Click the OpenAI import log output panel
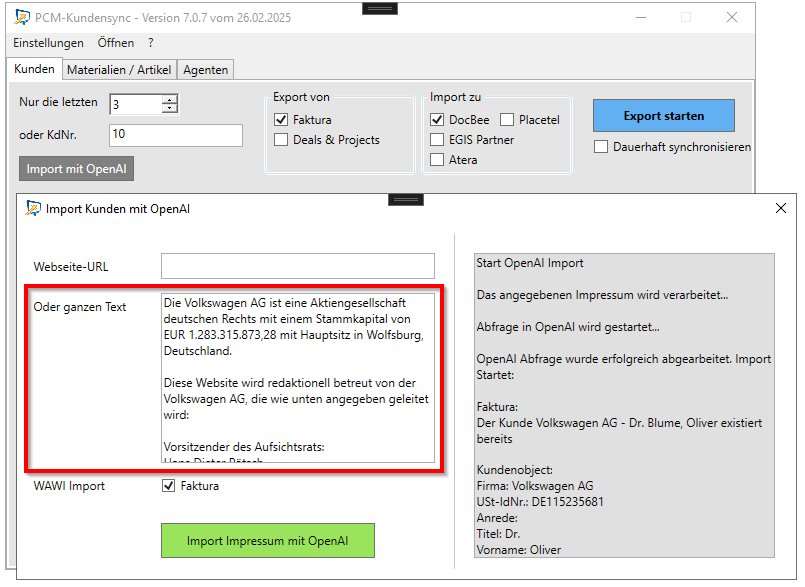 (624, 405)
